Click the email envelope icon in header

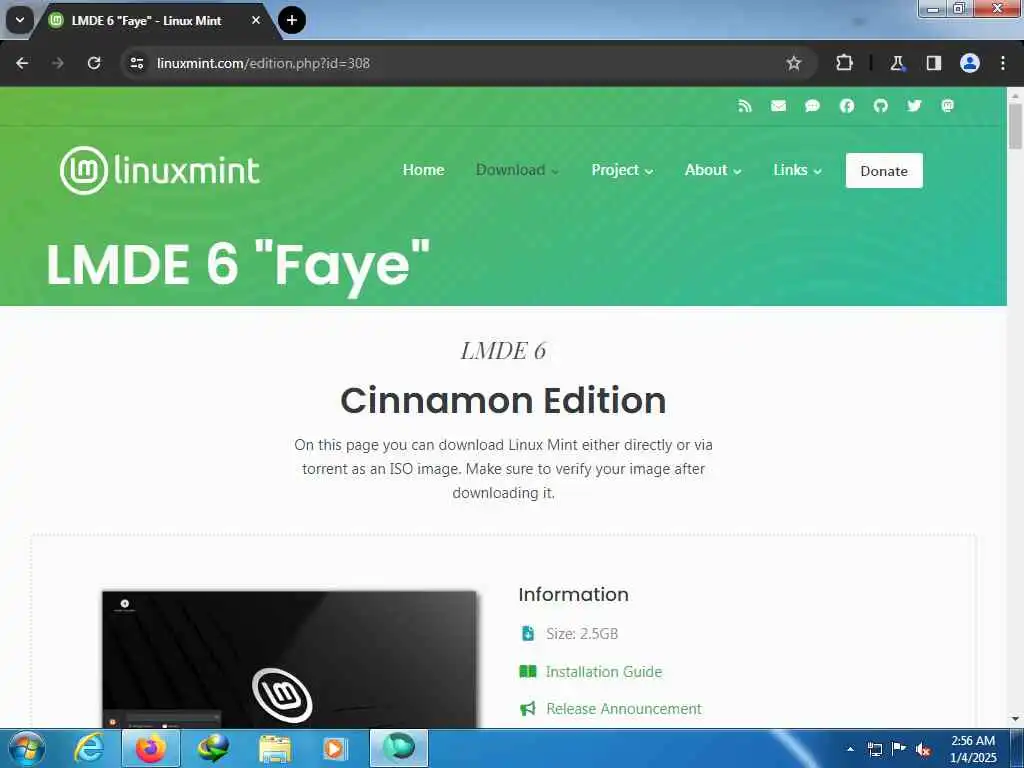coord(778,106)
